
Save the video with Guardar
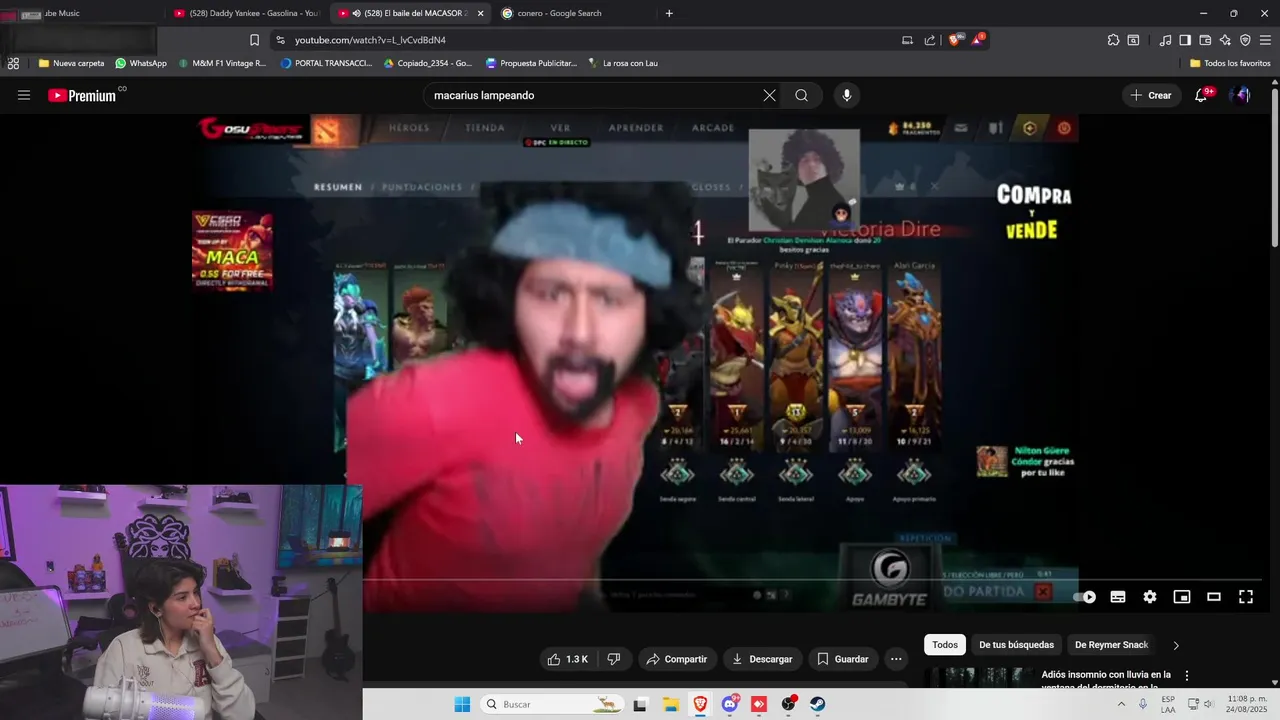(843, 659)
